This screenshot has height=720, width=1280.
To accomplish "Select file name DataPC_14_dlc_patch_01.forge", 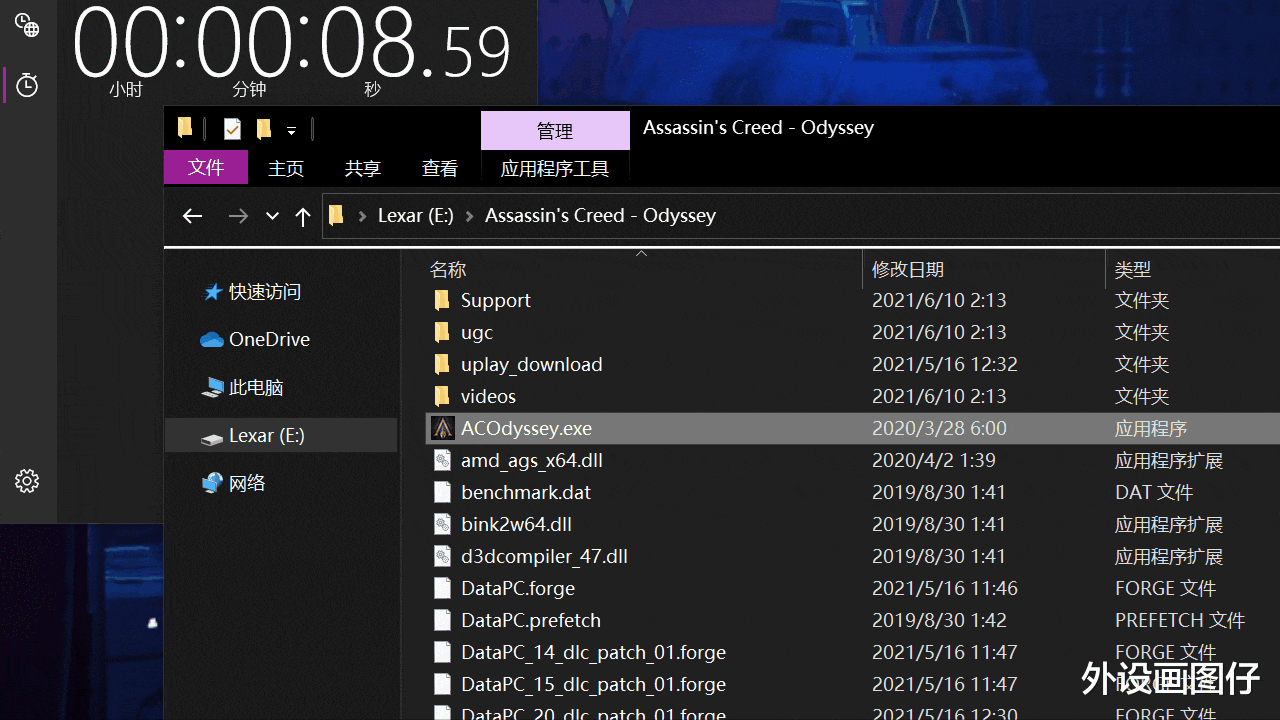I will tap(593, 652).
